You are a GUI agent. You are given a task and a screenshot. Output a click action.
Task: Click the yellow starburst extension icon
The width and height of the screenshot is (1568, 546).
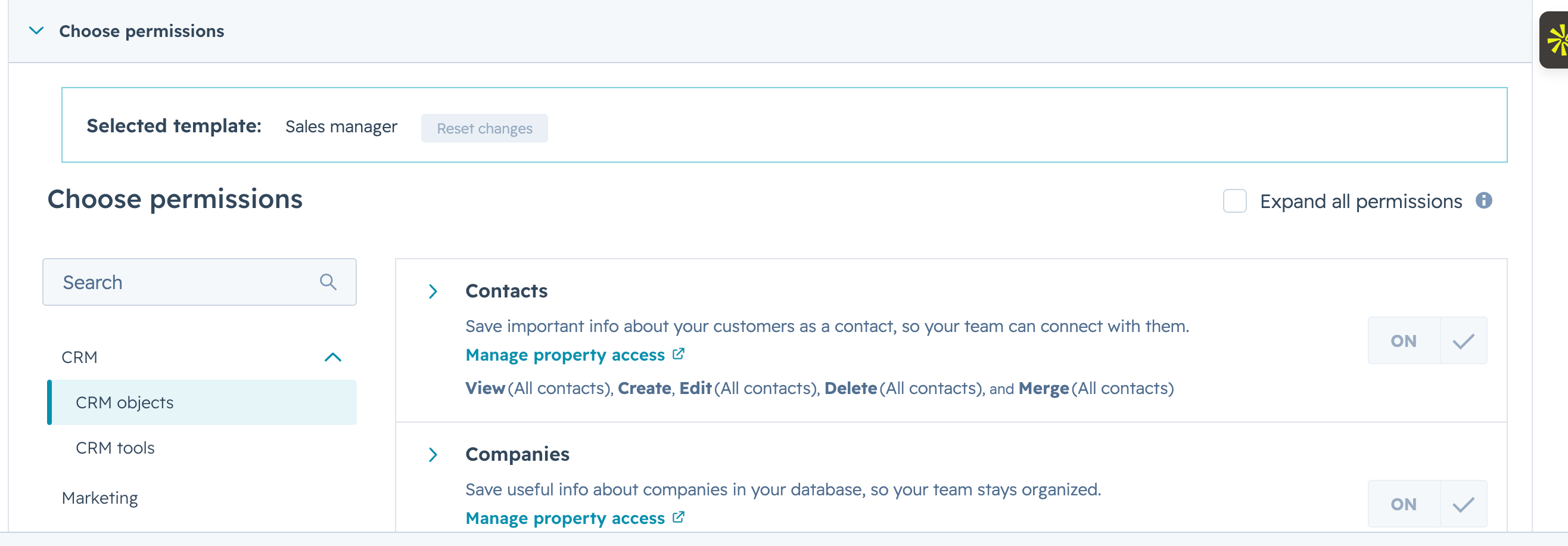pos(1557,40)
